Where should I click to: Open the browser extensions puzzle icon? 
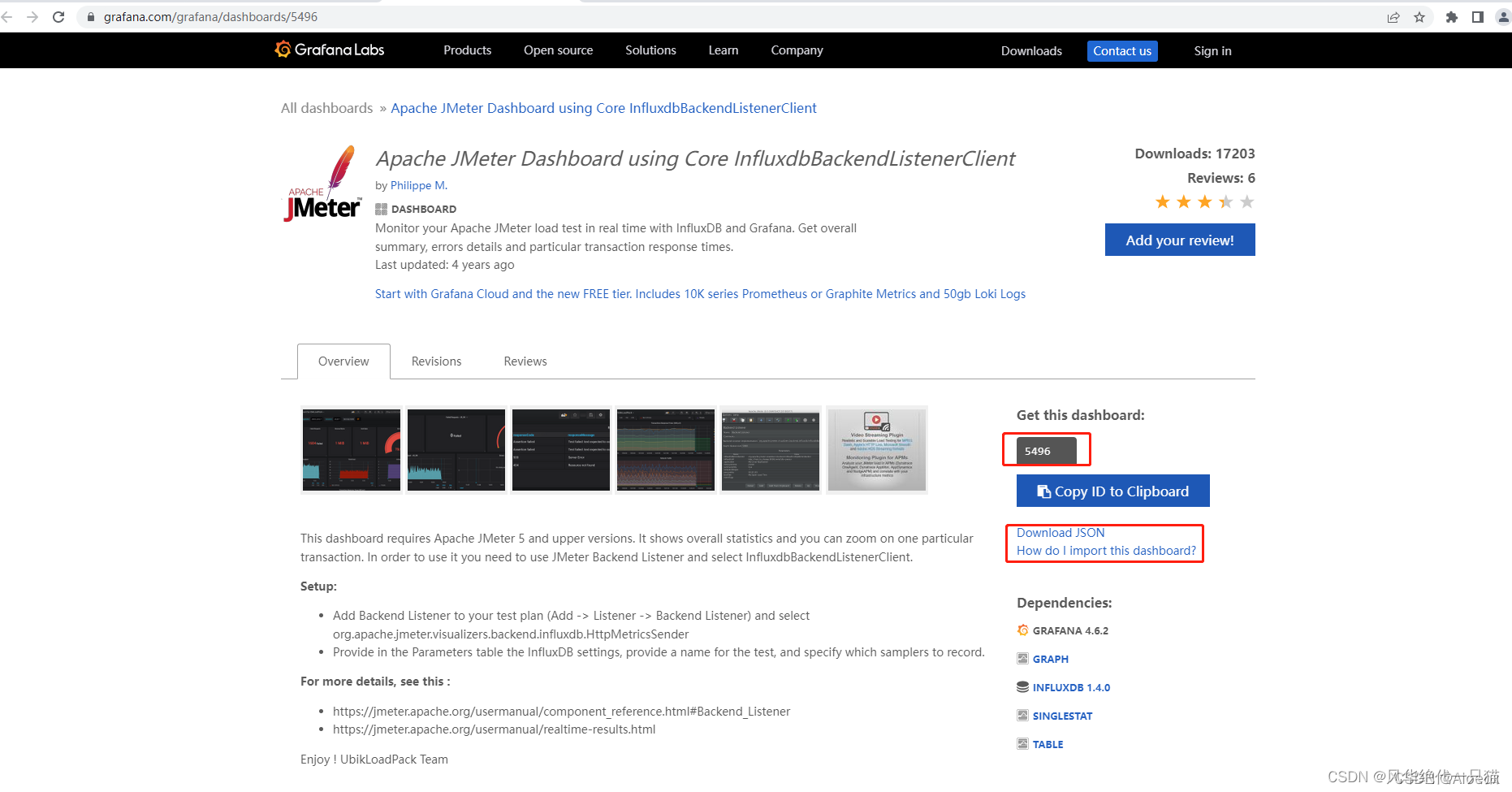[x=1452, y=17]
